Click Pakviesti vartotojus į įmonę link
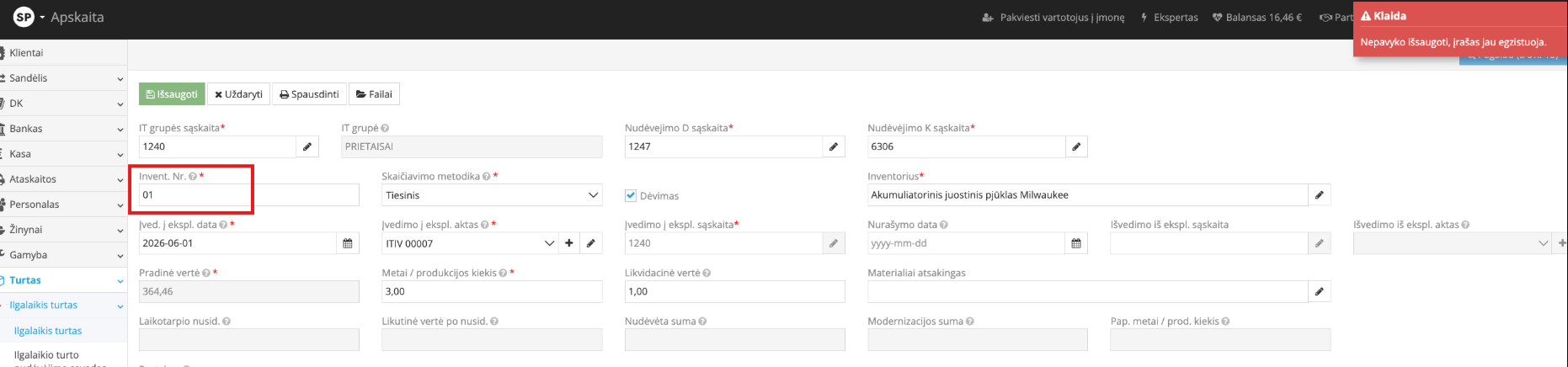This screenshot has width=1568, height=367. point(1053,17)
